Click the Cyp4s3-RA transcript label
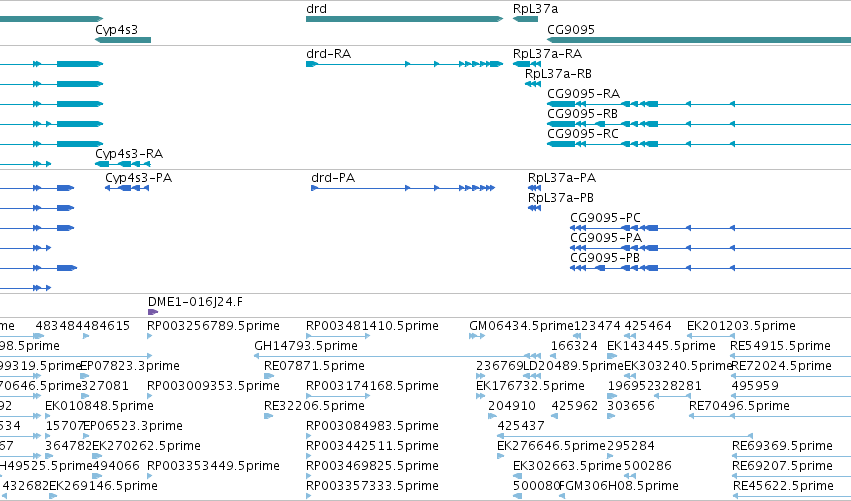The height and width of the screenshot is (501, 851). point(129,154)
